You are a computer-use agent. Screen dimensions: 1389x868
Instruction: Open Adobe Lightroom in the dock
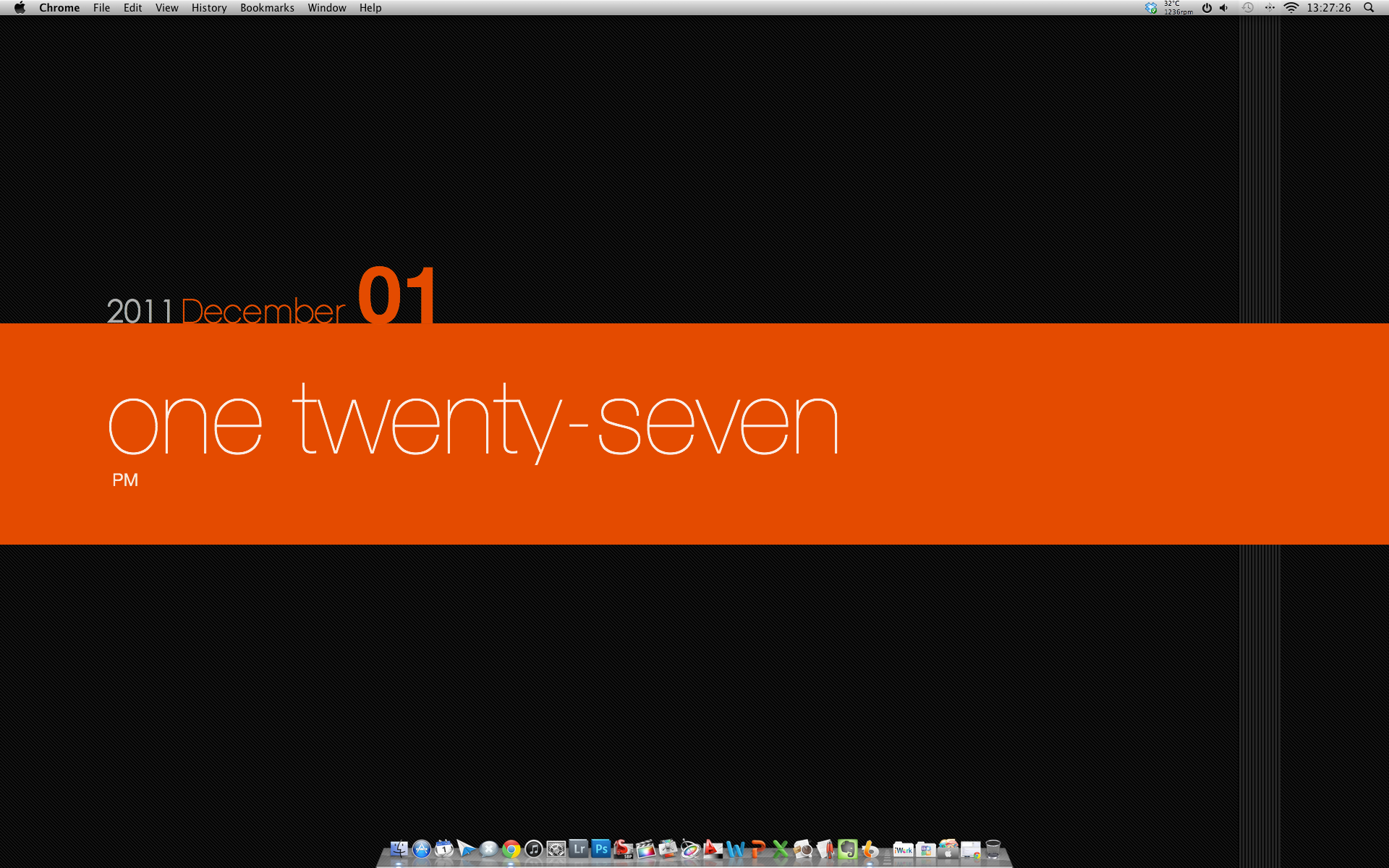click(x=579, y=848)
